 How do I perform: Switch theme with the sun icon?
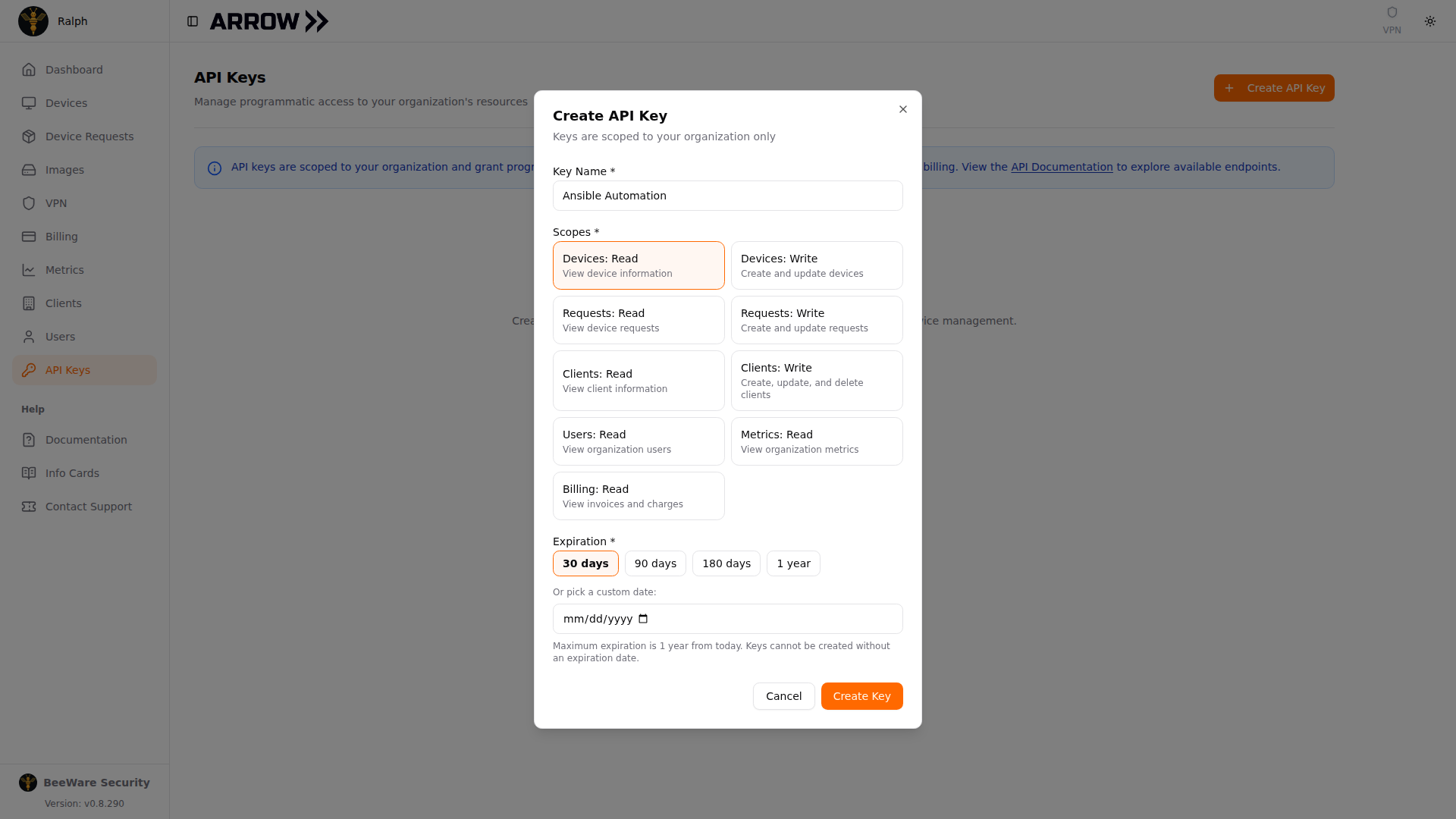(x=1430, y=21)
